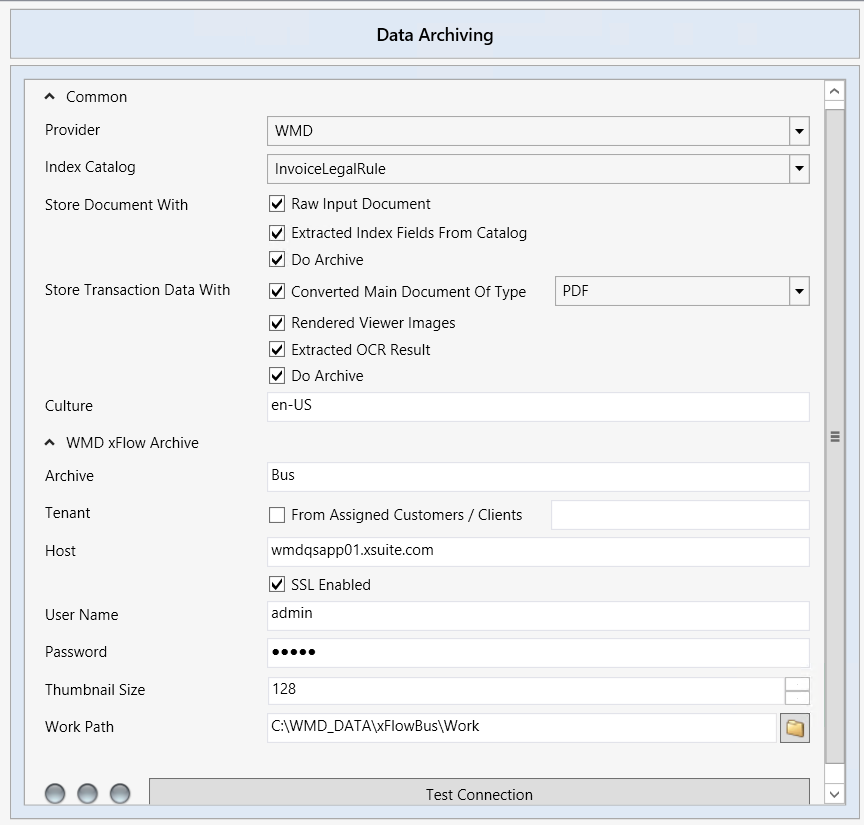Toggle Extracted Index Fields From Catalog
Screen dimensions: 864x825
coord(277,233)
